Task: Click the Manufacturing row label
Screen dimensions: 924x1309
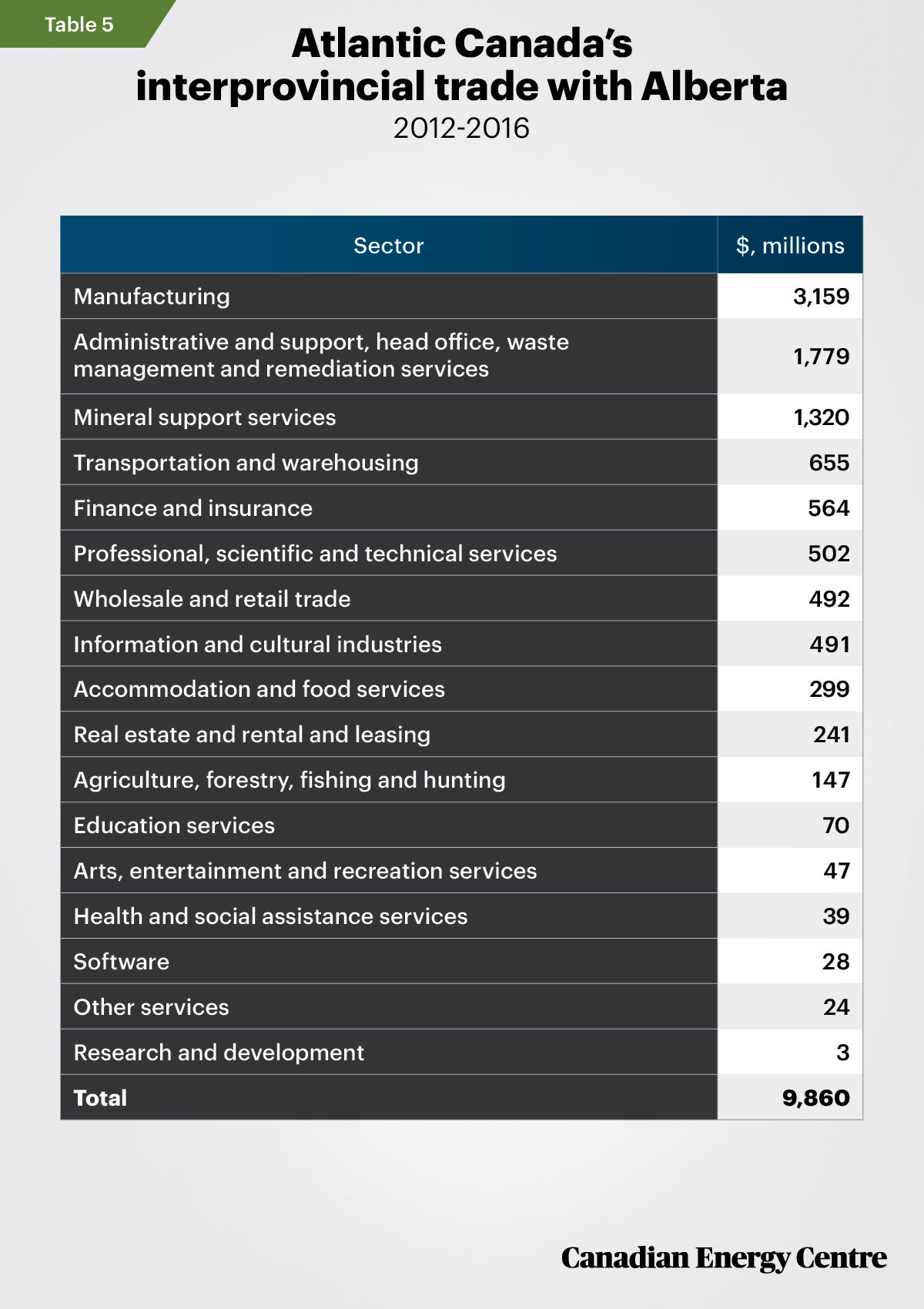Action: [152, 296]
